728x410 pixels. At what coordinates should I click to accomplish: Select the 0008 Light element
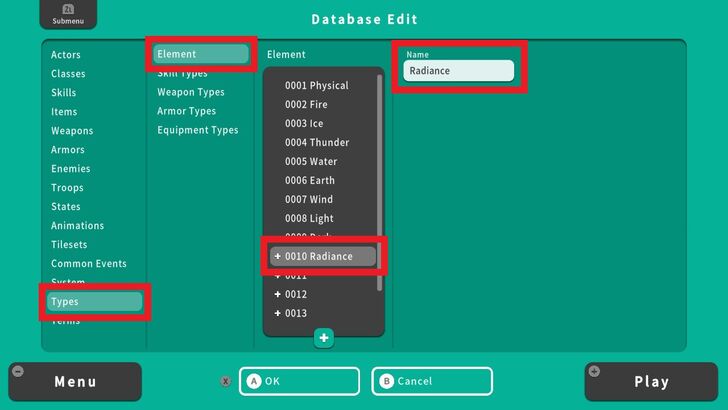pos(309,219)
